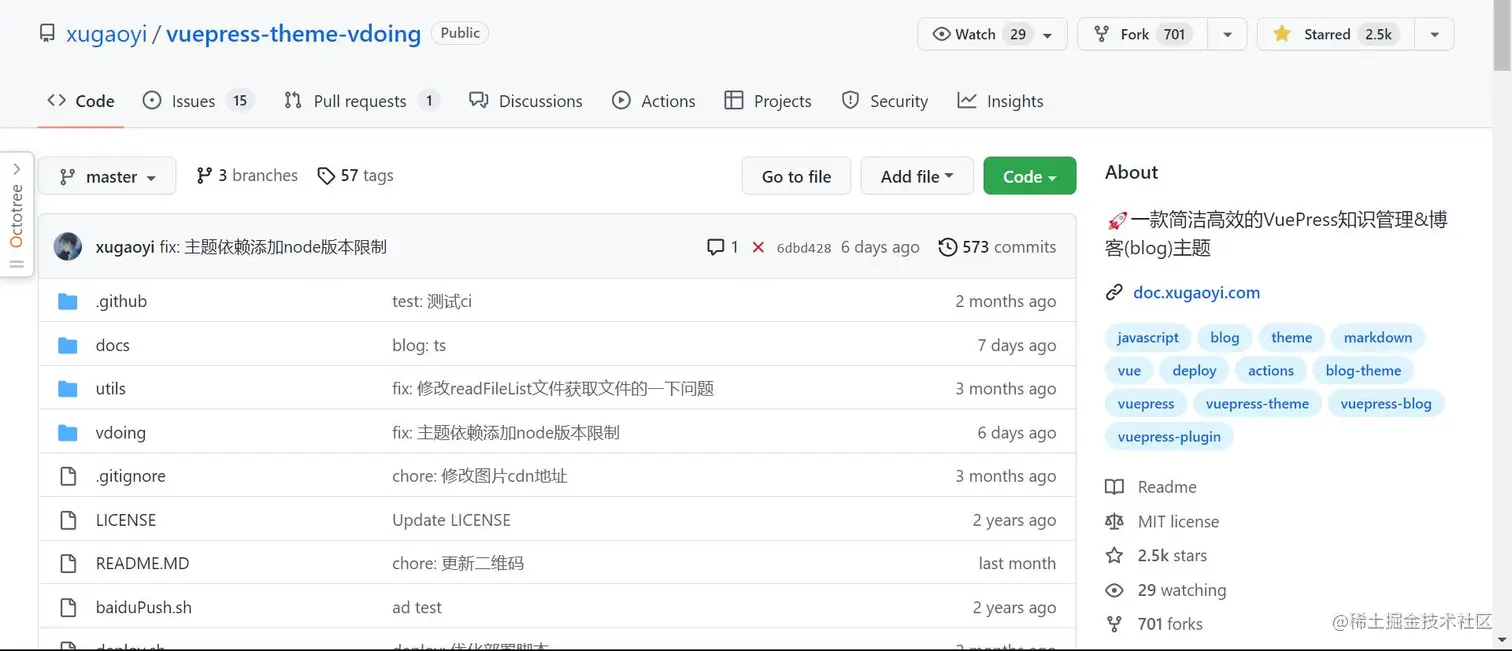Click the vdoing folder icon
1512x651 pixels.
[x=67, y=433]
